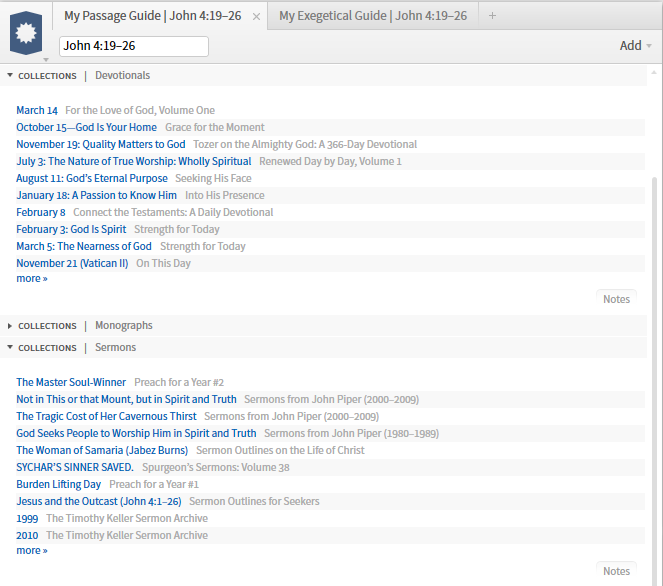Click 'Sermon Outlines on the Life of Christ' text

[280, 450]
